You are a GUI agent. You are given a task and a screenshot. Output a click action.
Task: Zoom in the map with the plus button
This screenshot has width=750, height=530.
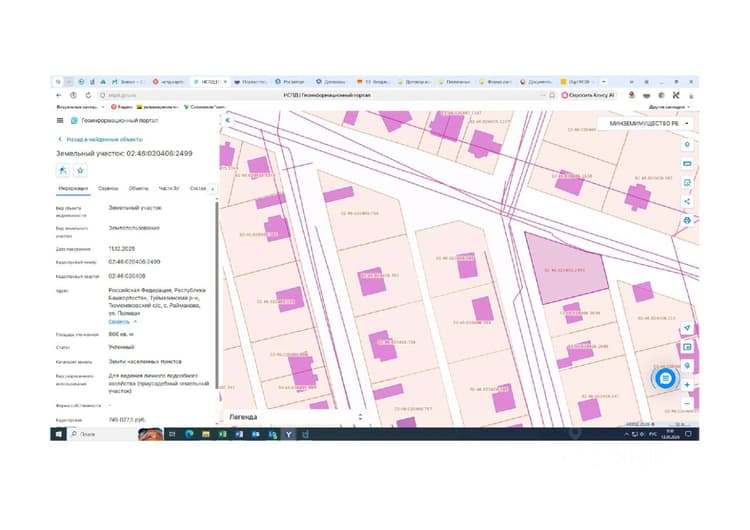[687, 385]
